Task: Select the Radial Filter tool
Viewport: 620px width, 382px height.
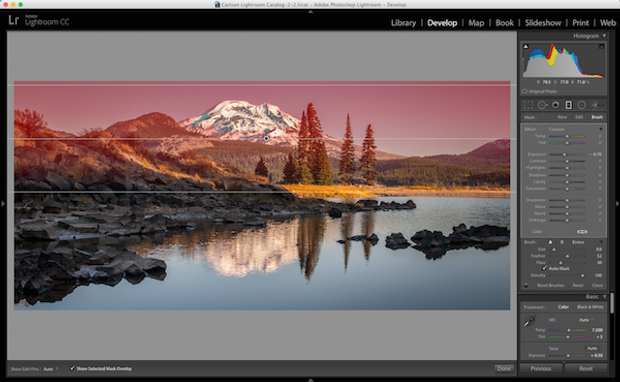Action: click(581, 105)
